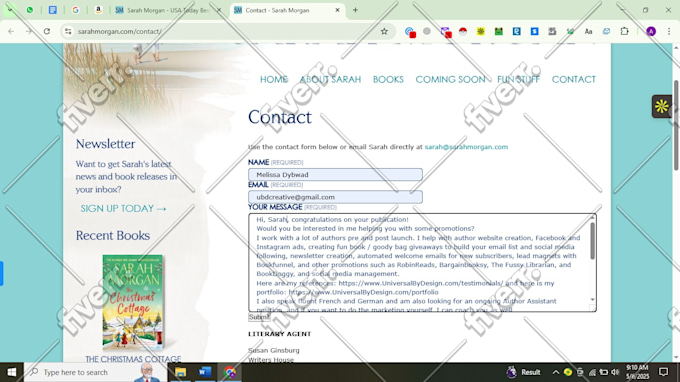Open a new browser tab
The width and height of the screenshot is (680, 382).
(x=355, y=10)
